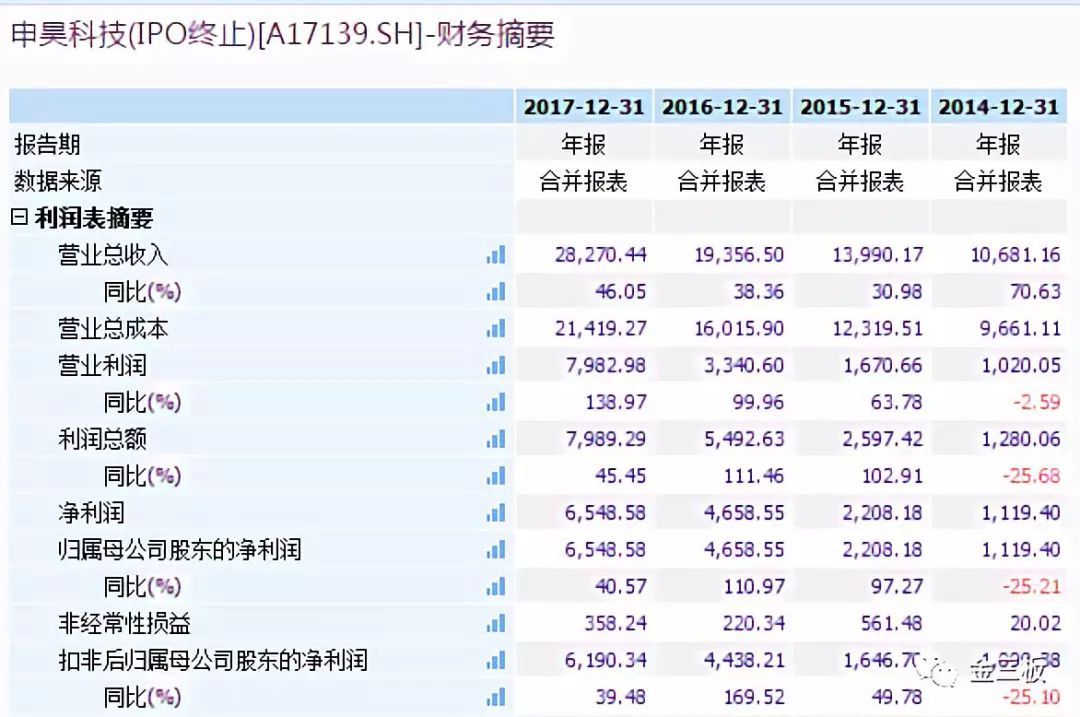The image size is (1080, 717).
Task: Click the 报告期 row label
Action: click(x=48, y=145)
